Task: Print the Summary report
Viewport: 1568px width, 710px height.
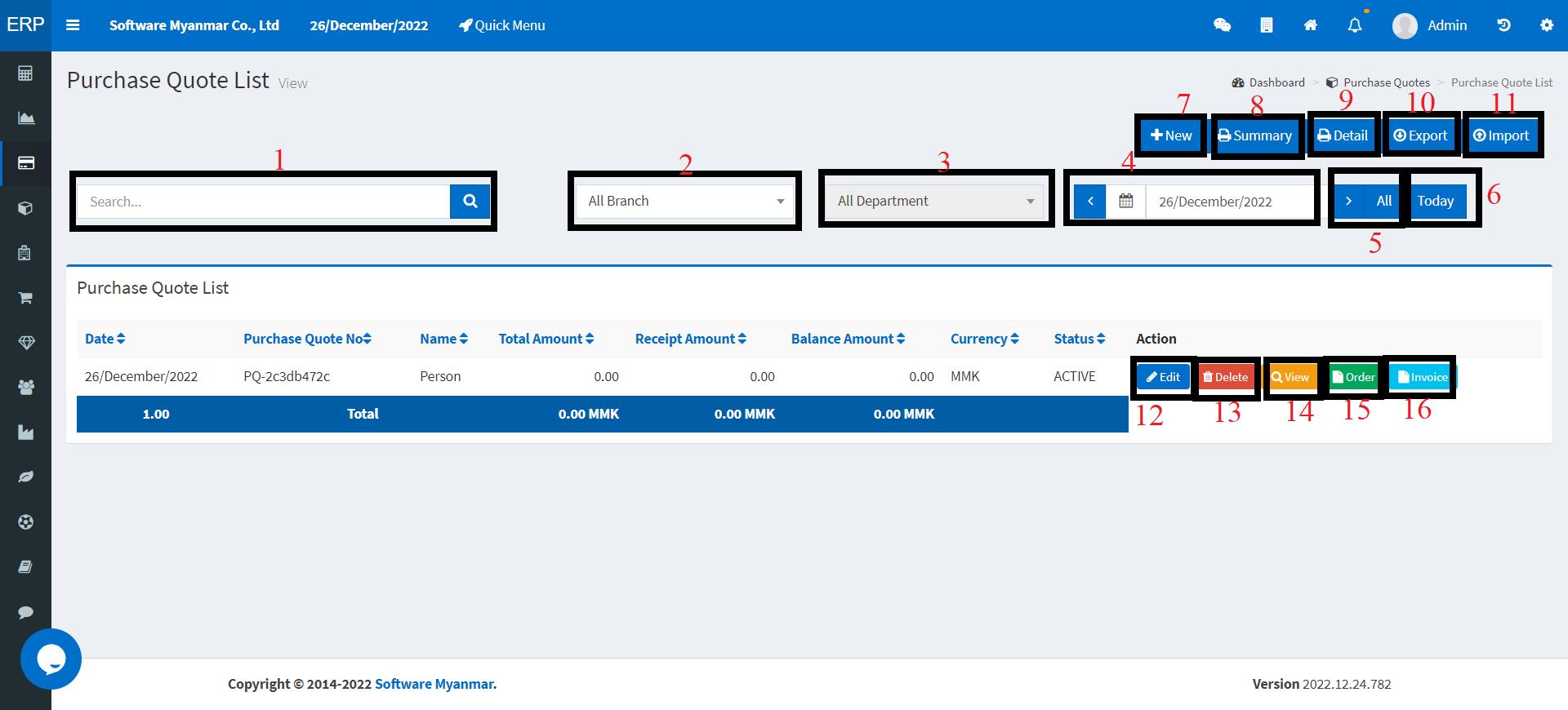Action: pyautogui.click(x=1255, y=135)
